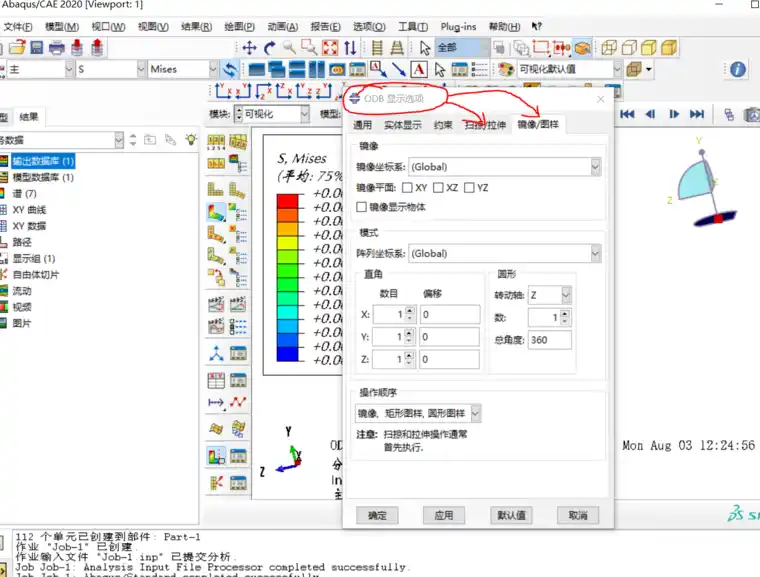Click the red legend color swatch
Viewport: 760px width, 577px height.
pyautogui.click(x=287, y=201)
